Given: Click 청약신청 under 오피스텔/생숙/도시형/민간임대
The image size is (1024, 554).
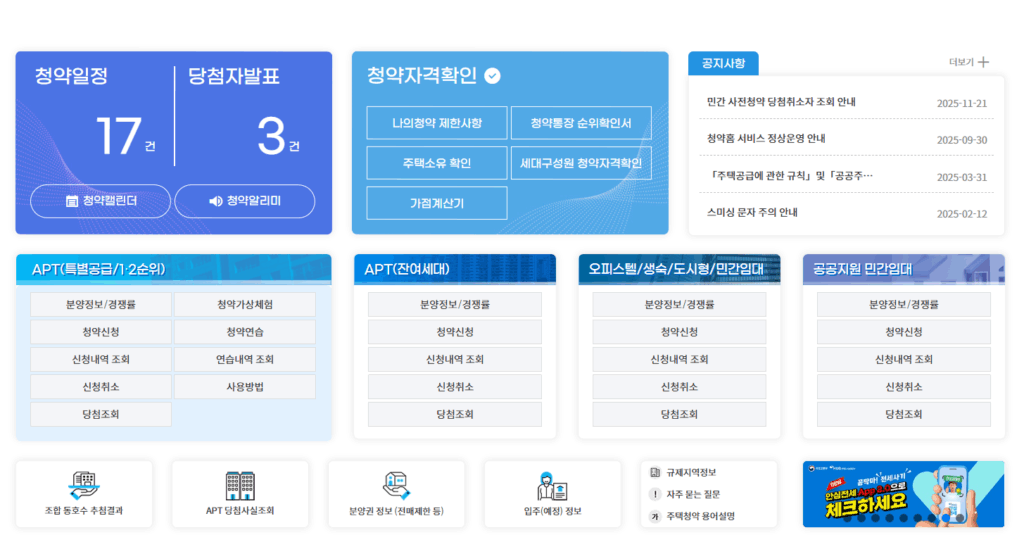Looking at the screenshot, I should click(679, 332).
